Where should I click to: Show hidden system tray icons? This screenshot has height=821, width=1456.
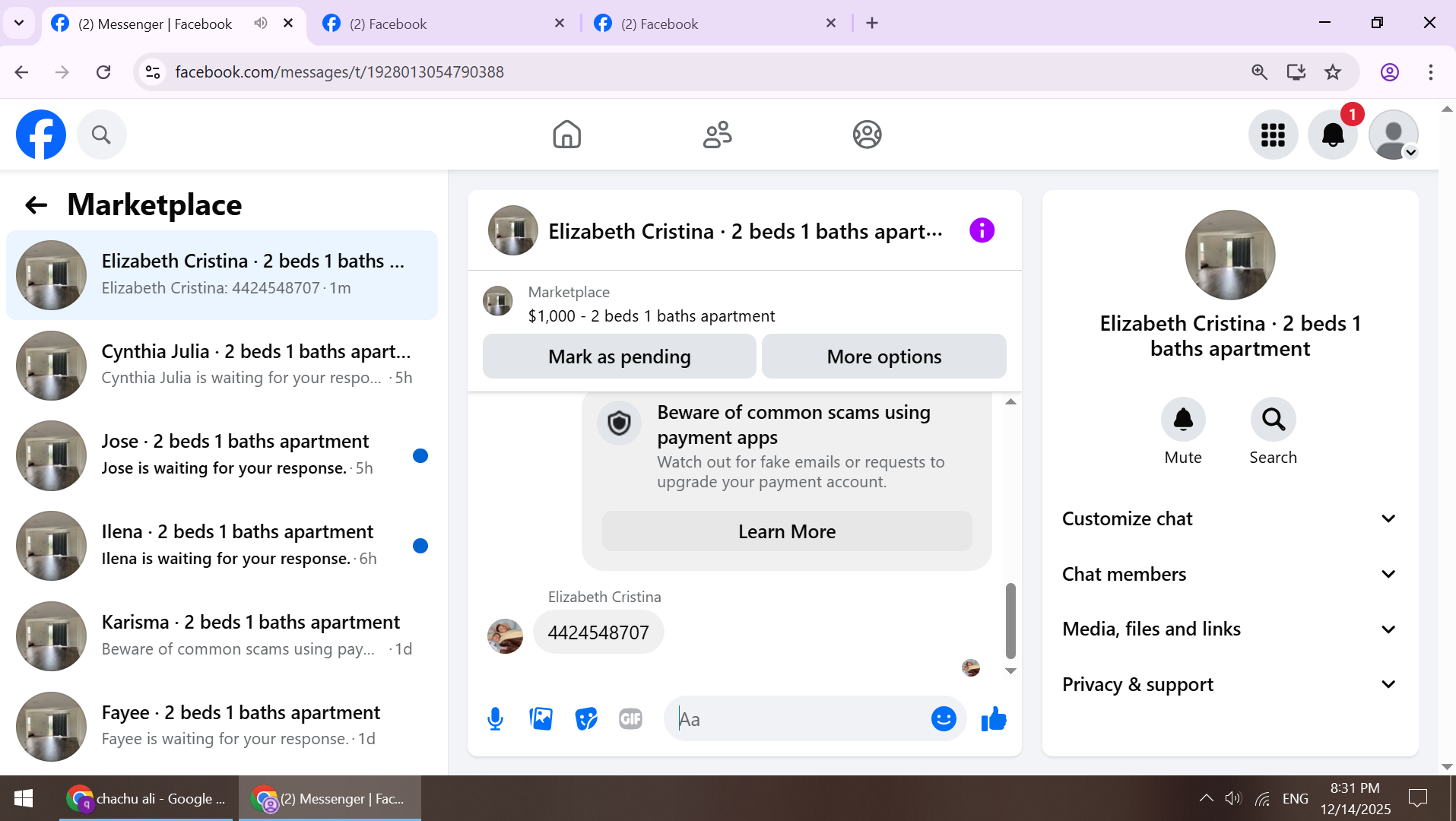1206,798
